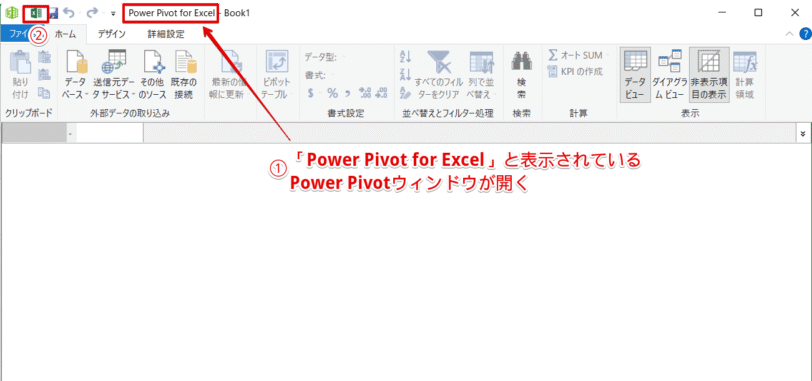The image size is (812, 381).
Task: Open ピボットテーブル menu
Action: [277, 75]
